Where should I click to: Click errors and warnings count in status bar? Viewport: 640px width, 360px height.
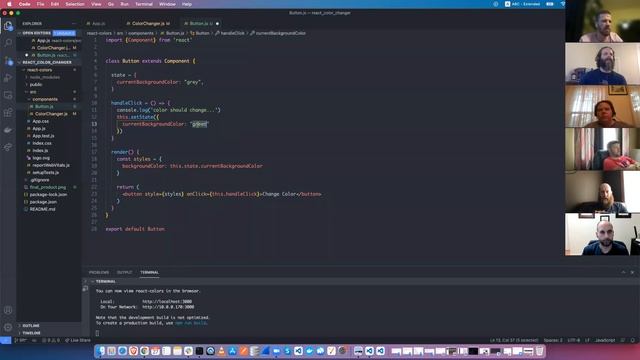pos(51,340)
